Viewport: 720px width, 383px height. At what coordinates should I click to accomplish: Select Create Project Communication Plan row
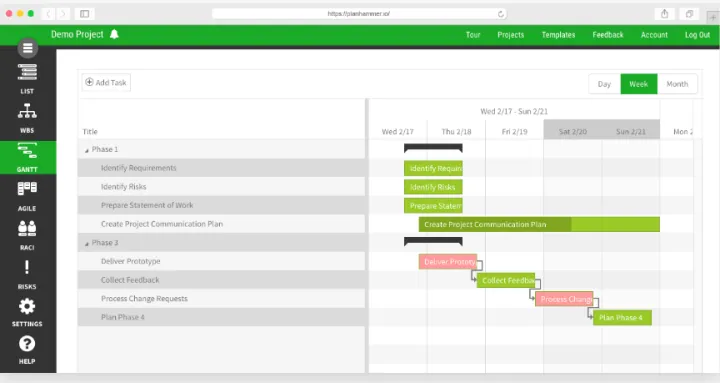click(221, 224)
